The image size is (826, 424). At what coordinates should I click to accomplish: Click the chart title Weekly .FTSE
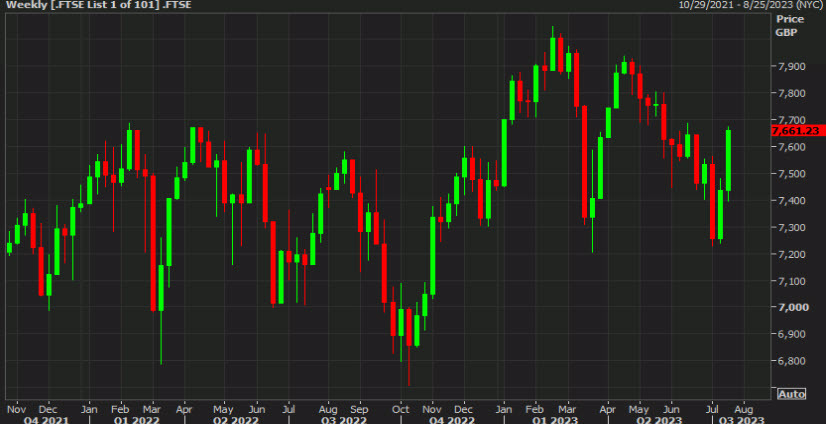pos(99,5)
